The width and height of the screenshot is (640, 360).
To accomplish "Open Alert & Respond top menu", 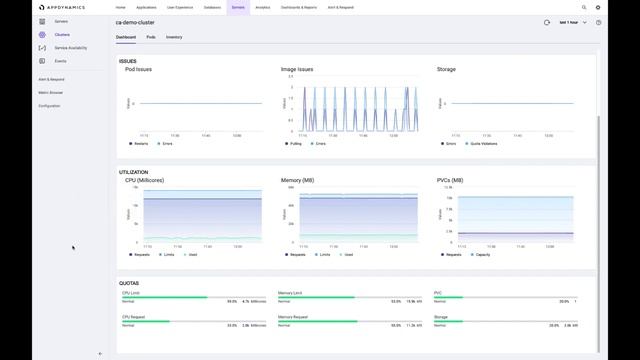I will (x=341, y=7).
